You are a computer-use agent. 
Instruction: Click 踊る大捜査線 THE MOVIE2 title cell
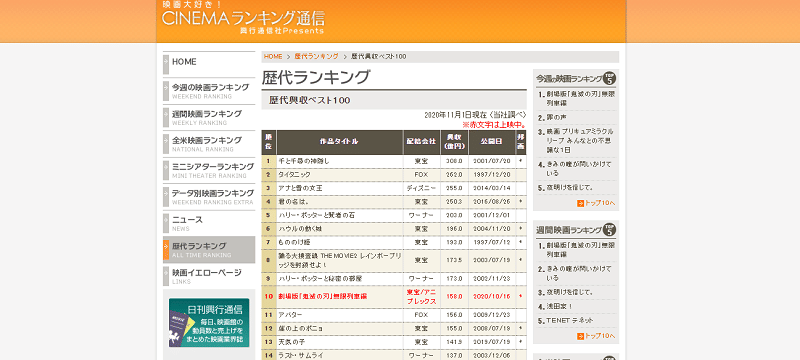[339, 260]
